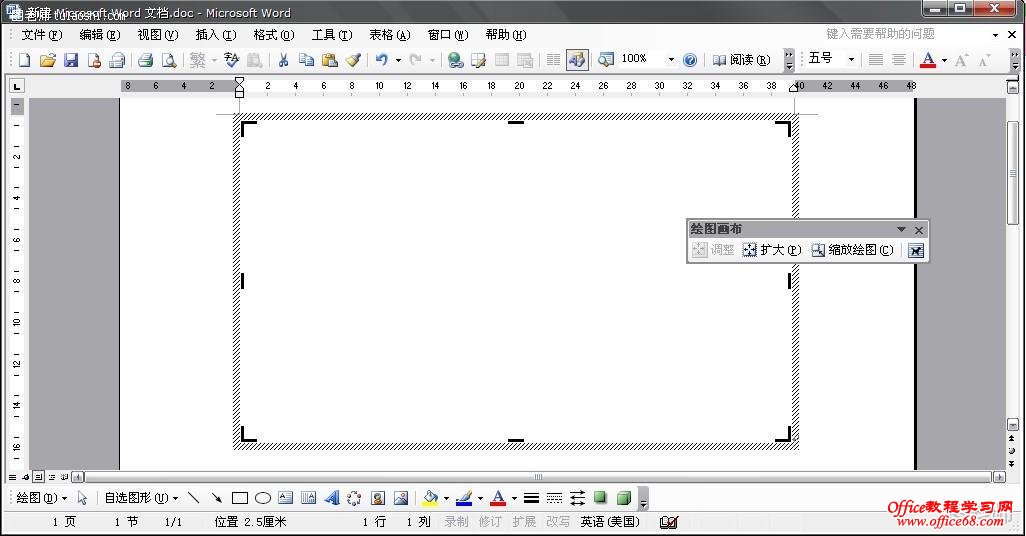Toggle the Drawing toolbar button
This screenshot has width=1026, height=536.
(x=576, y=60)
